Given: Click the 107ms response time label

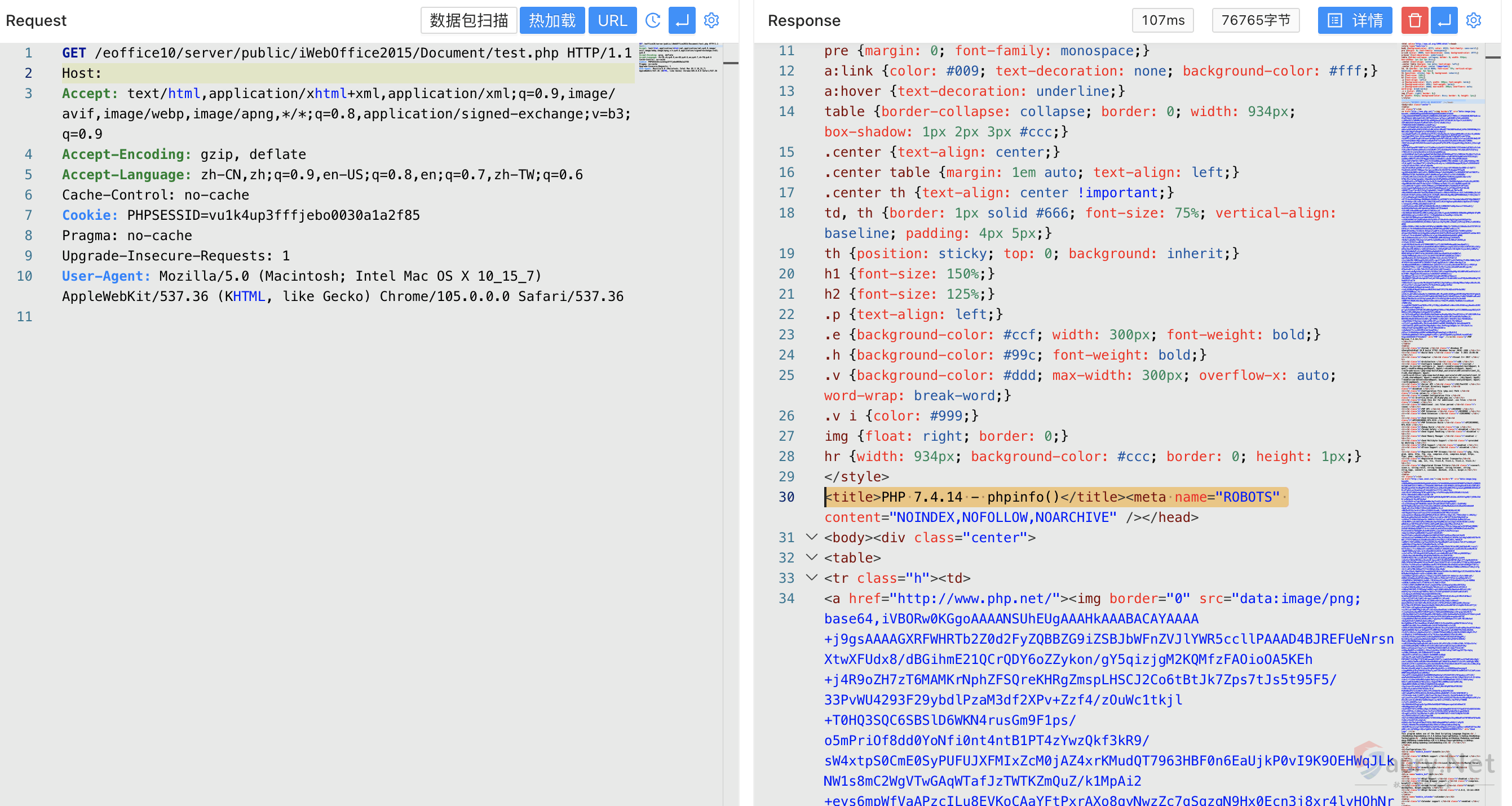Looking at the screenshot, I should pyautogui.click(x=1162, y=20).
